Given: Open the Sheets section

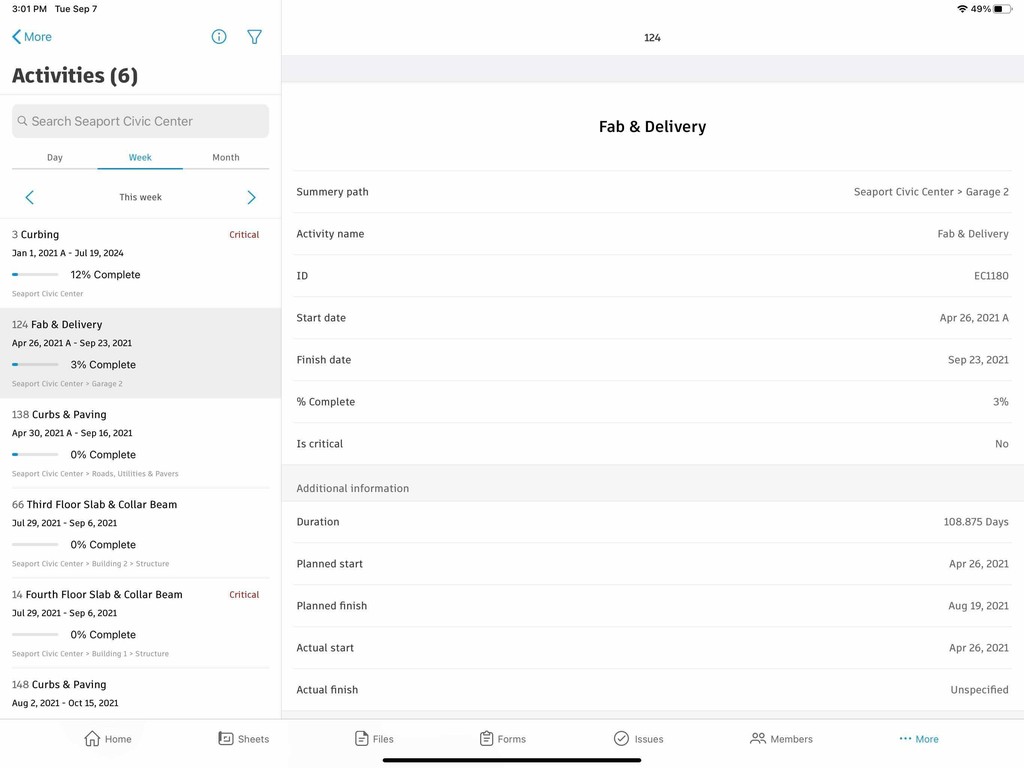Looking at the screenshot, I should [x=244, y=739].
